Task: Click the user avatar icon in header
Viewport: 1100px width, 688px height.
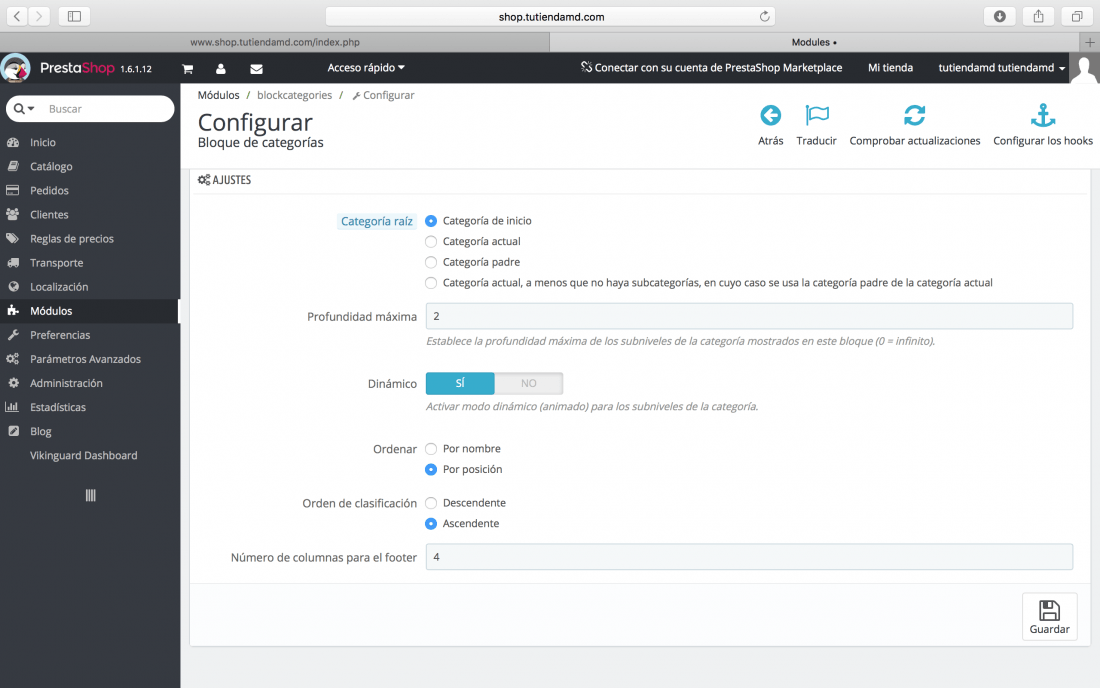Action: (1085, 69)
